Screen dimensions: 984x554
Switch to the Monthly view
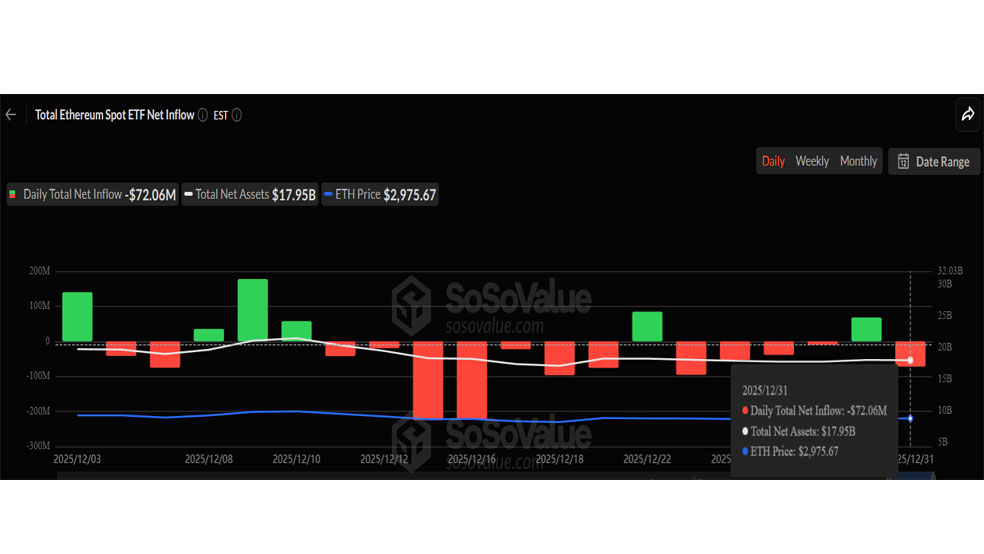(858, 161)
